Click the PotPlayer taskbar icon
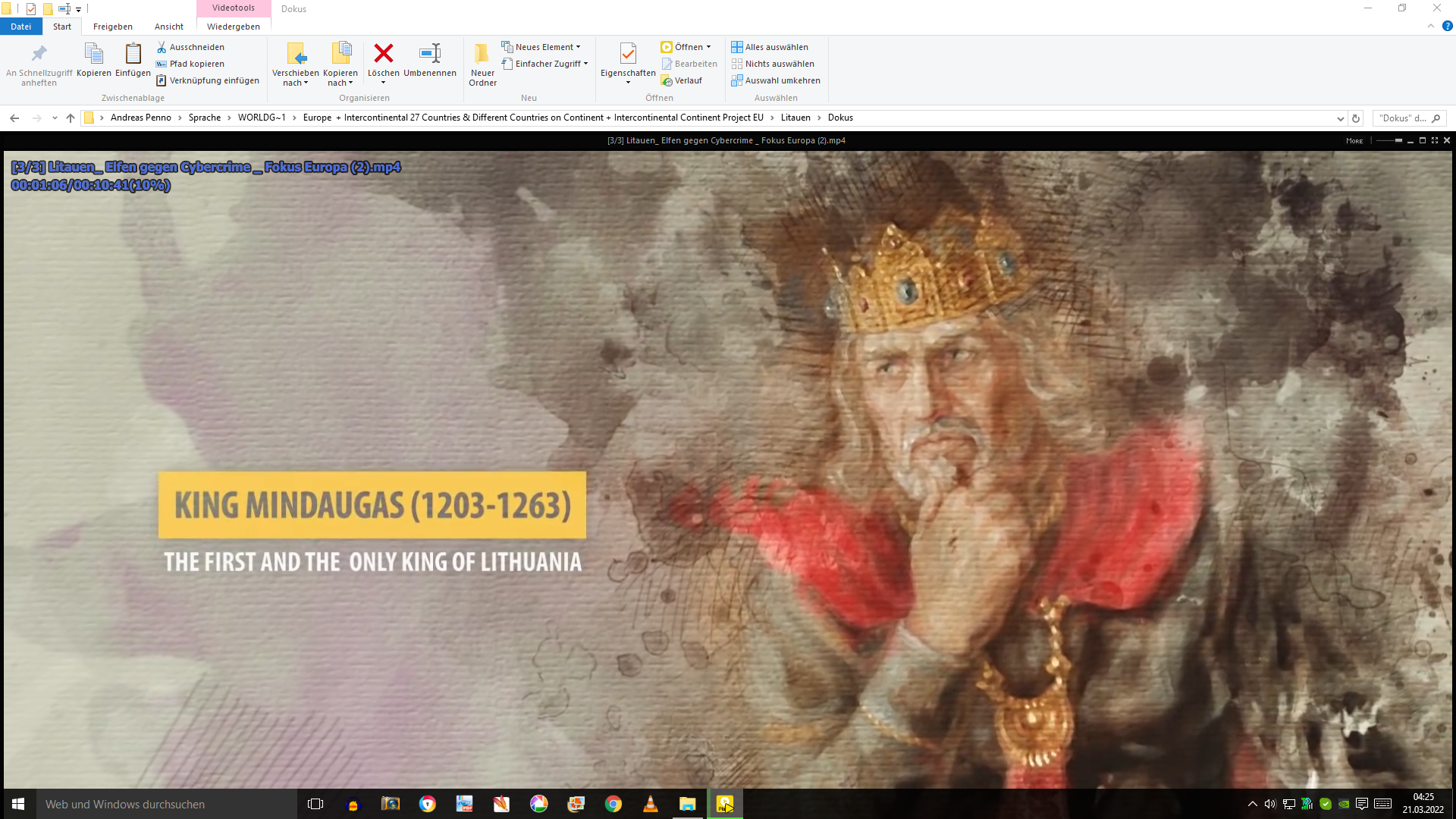The width and height of the screenshot is (1456, 819). click(724, 804)
